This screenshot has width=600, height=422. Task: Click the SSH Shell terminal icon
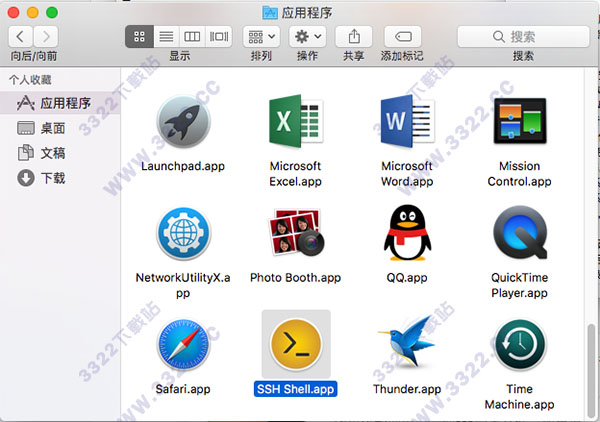(296, 344)
